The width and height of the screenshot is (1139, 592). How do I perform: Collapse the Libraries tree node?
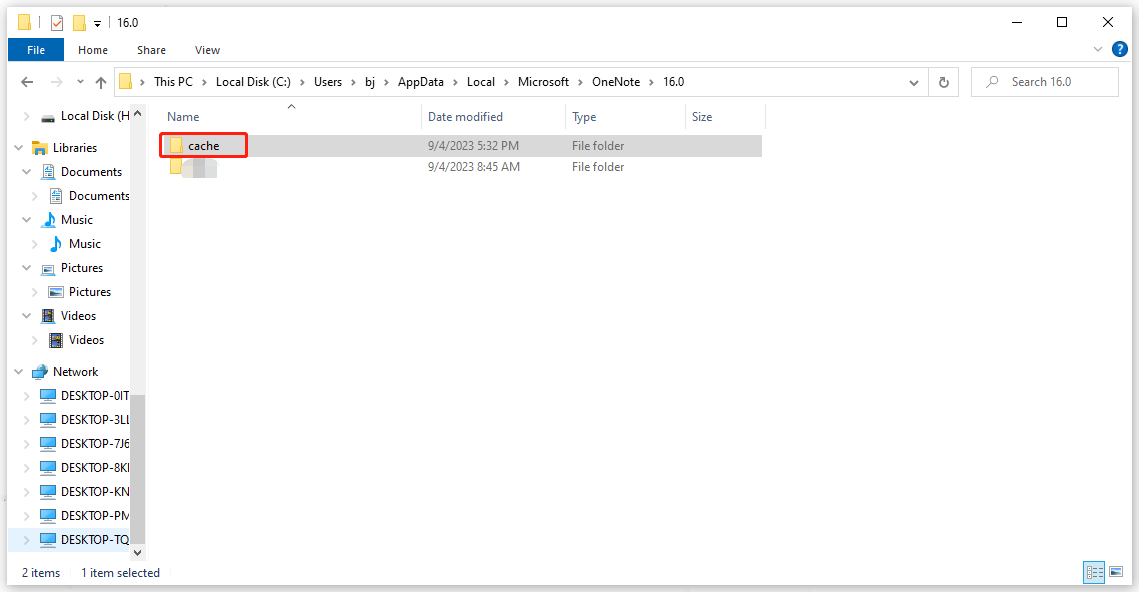tap(19, 147)
